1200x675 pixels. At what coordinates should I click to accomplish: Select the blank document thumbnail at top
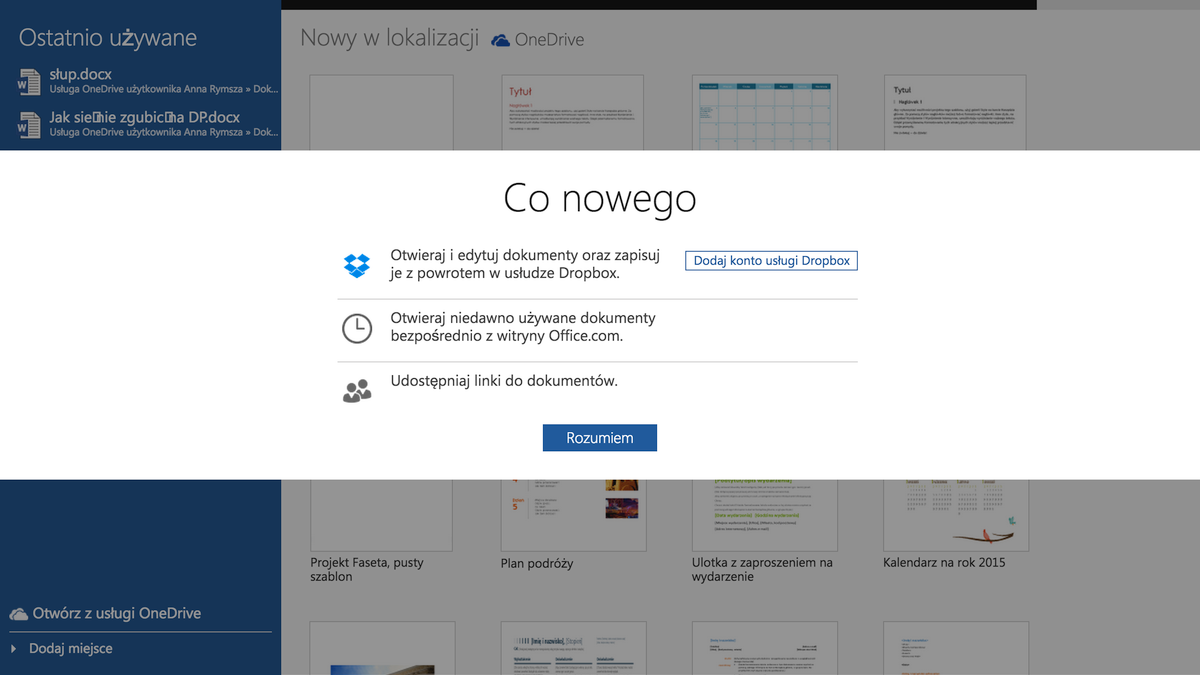tap(382, 112)
